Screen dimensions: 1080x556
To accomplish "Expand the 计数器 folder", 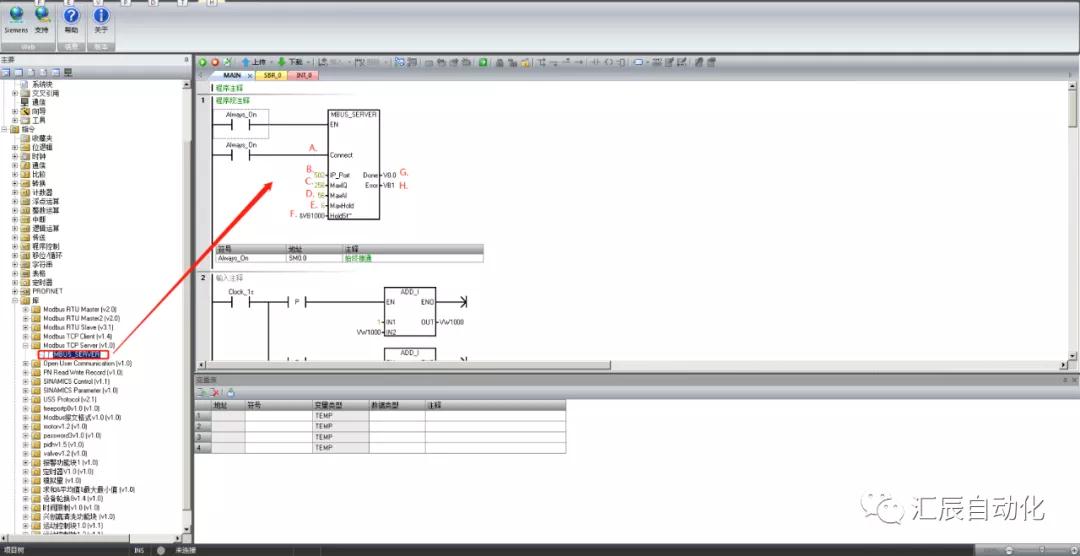I will point(15,192).
